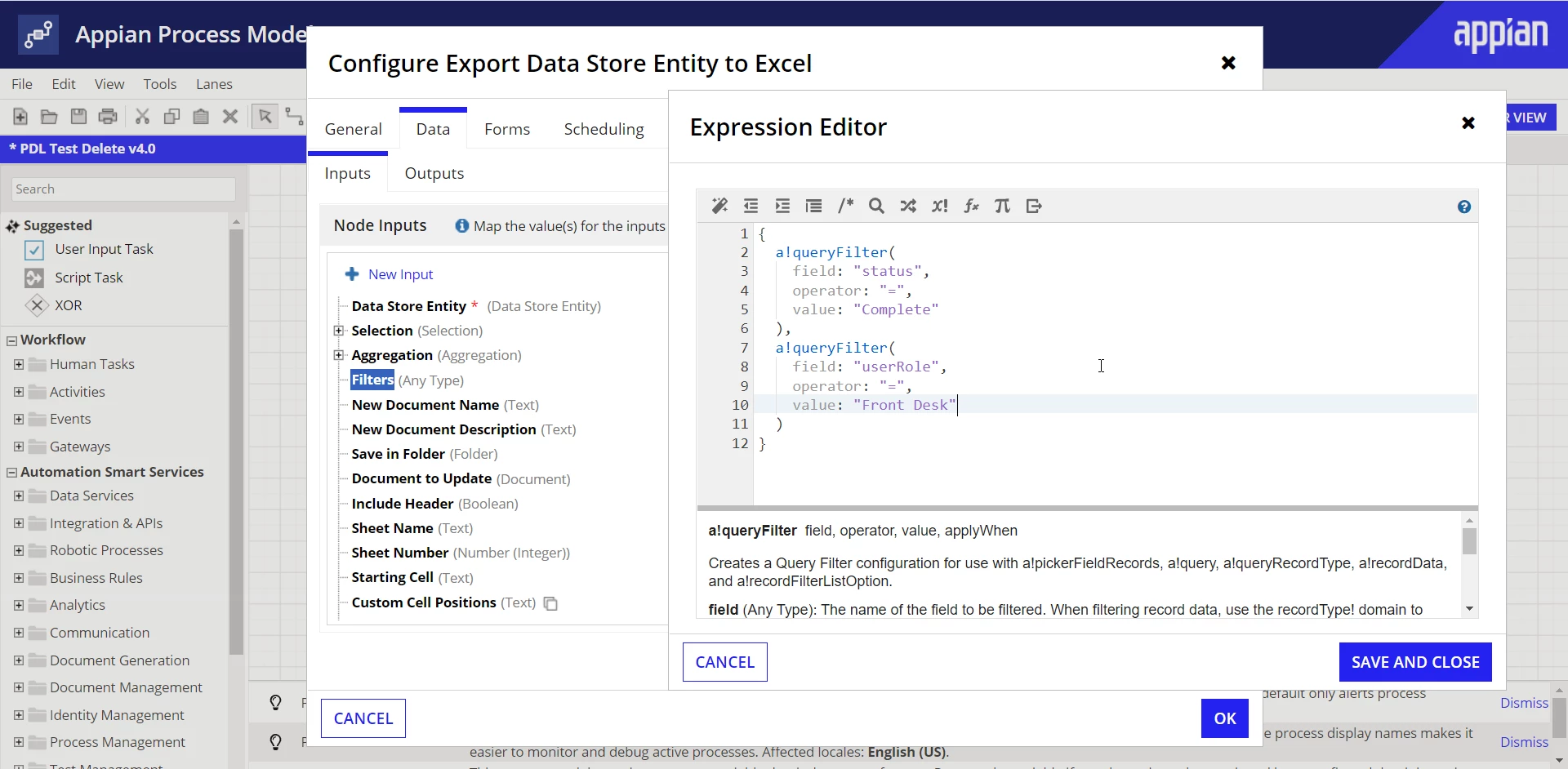Click CANCEL in the Expression Editor

725,662
